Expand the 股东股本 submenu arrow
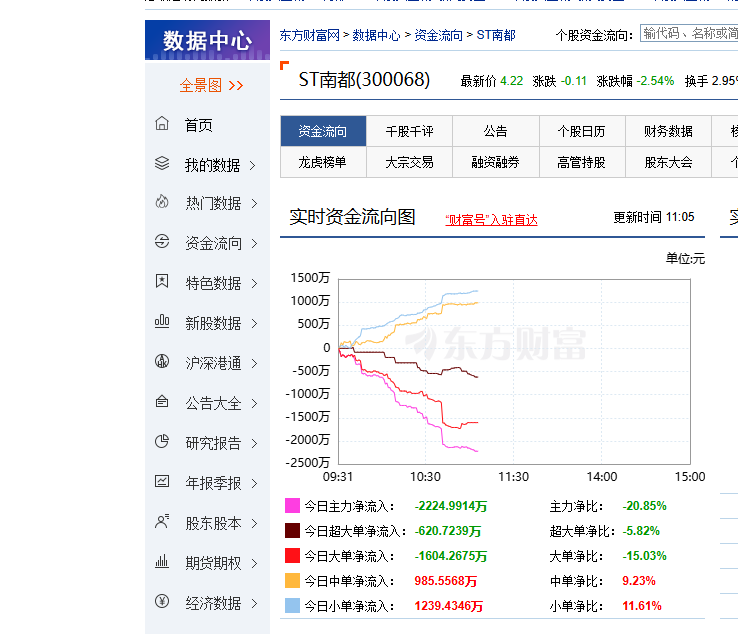738x634 pixels. click(x=254, y=523)
